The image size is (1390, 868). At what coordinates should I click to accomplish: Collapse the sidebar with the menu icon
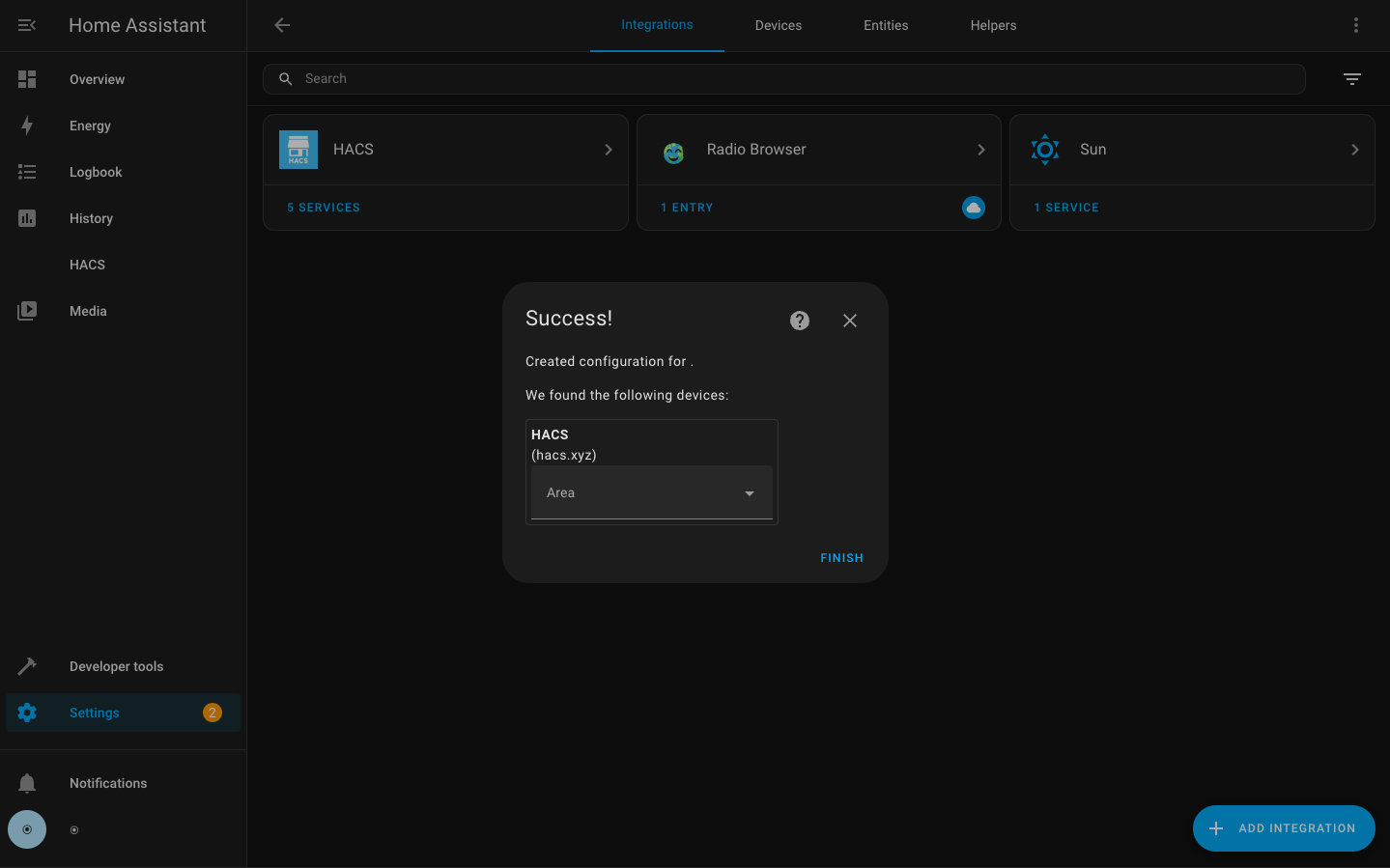[x=27, y=25]
